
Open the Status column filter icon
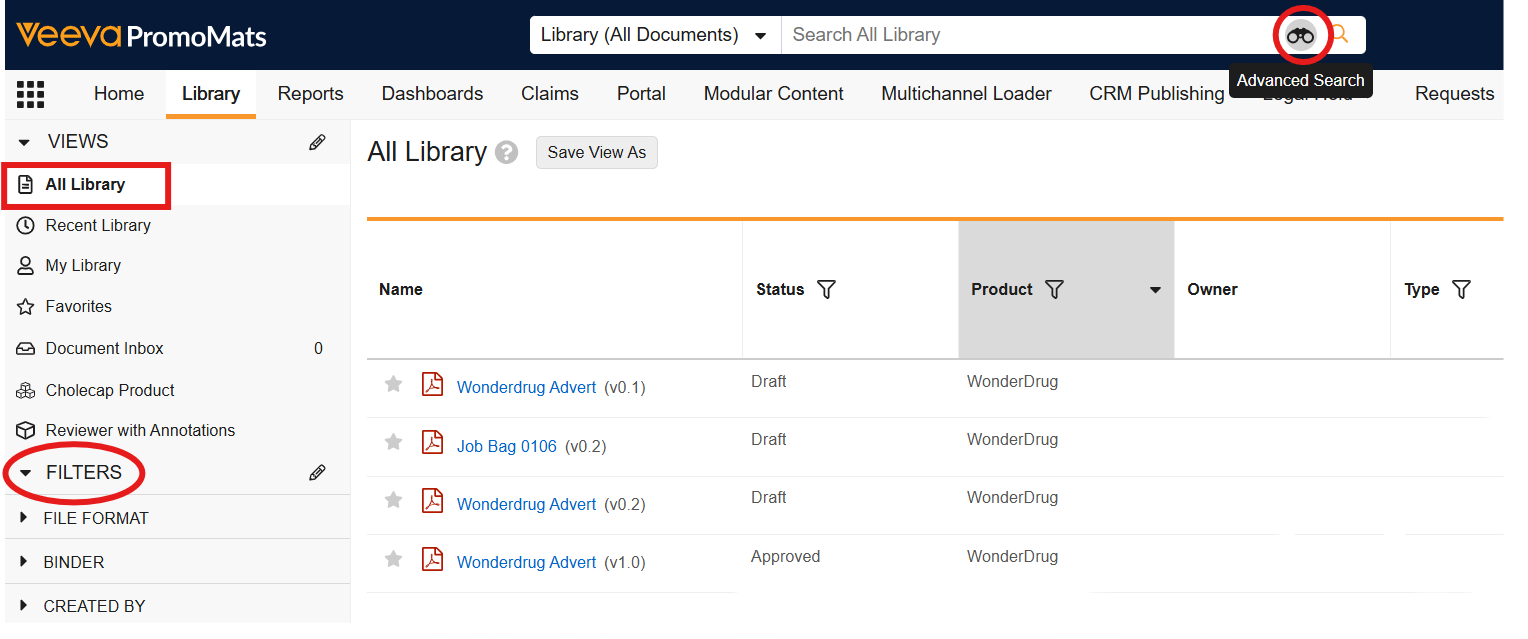click(827, 290)
